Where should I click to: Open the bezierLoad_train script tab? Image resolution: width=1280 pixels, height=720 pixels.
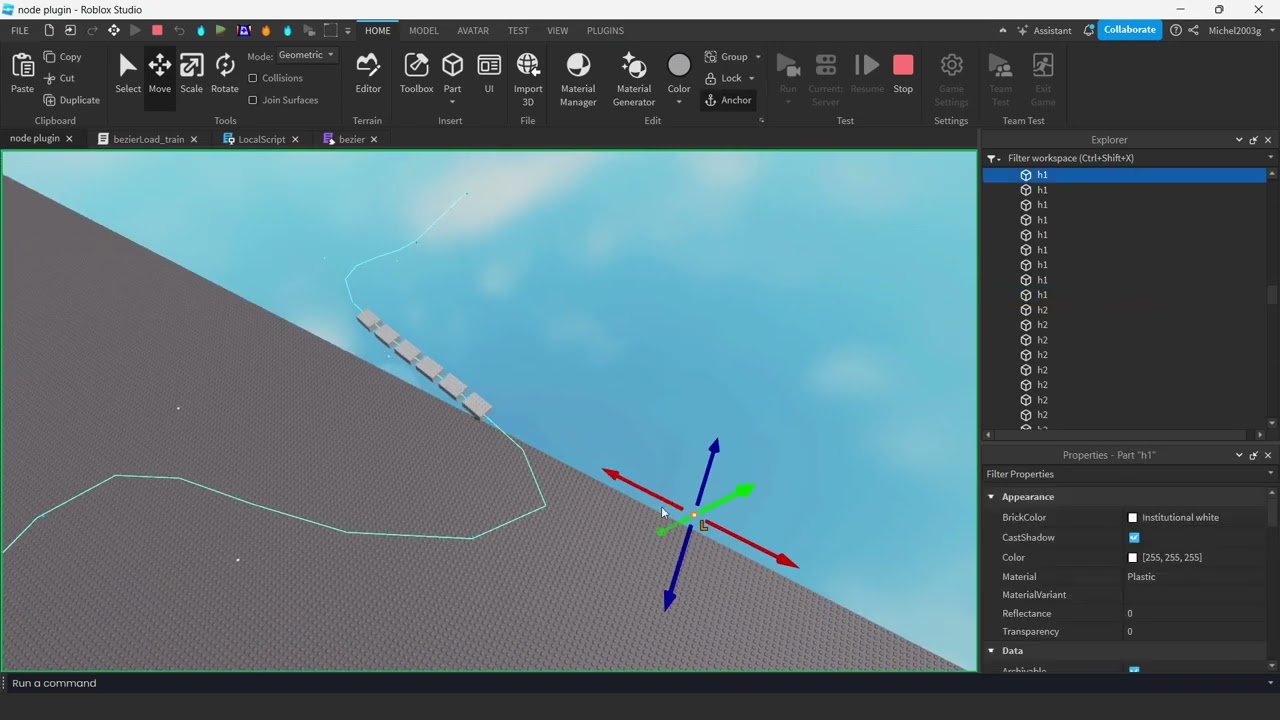point(148,138)
